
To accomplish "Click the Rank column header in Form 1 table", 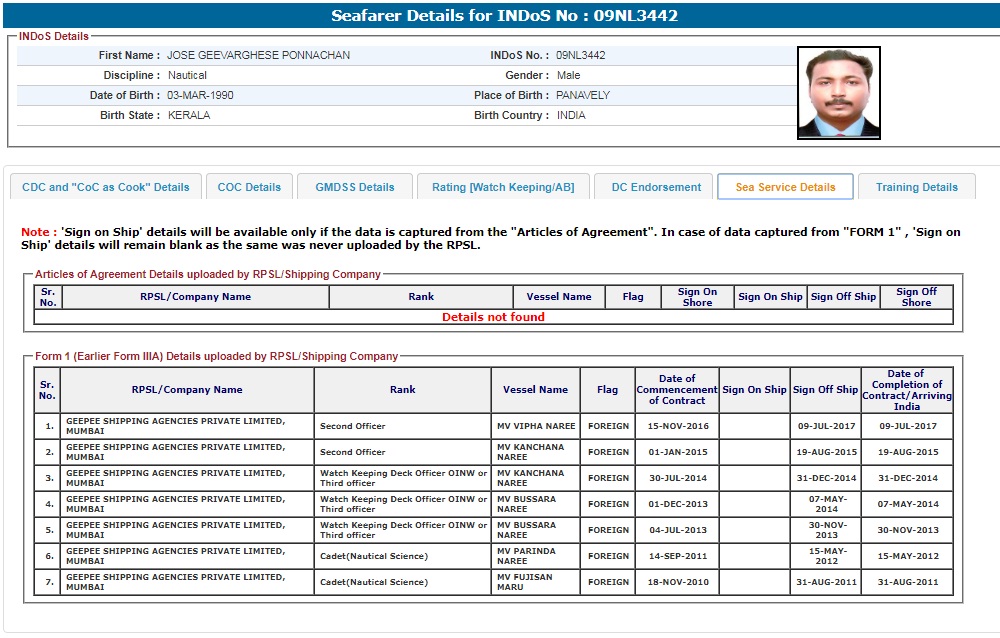I will (402, 390).
